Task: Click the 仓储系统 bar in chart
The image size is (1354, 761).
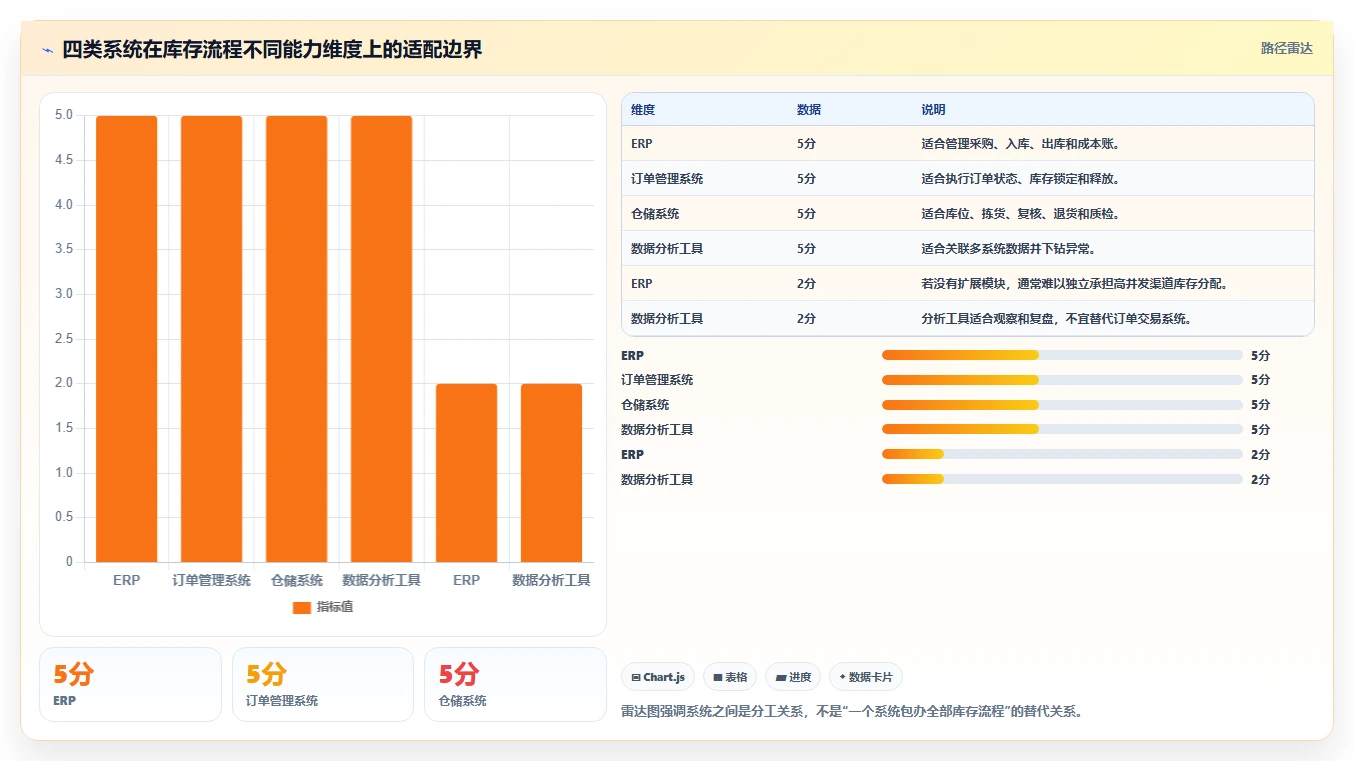Action: [x=297, y=339]
